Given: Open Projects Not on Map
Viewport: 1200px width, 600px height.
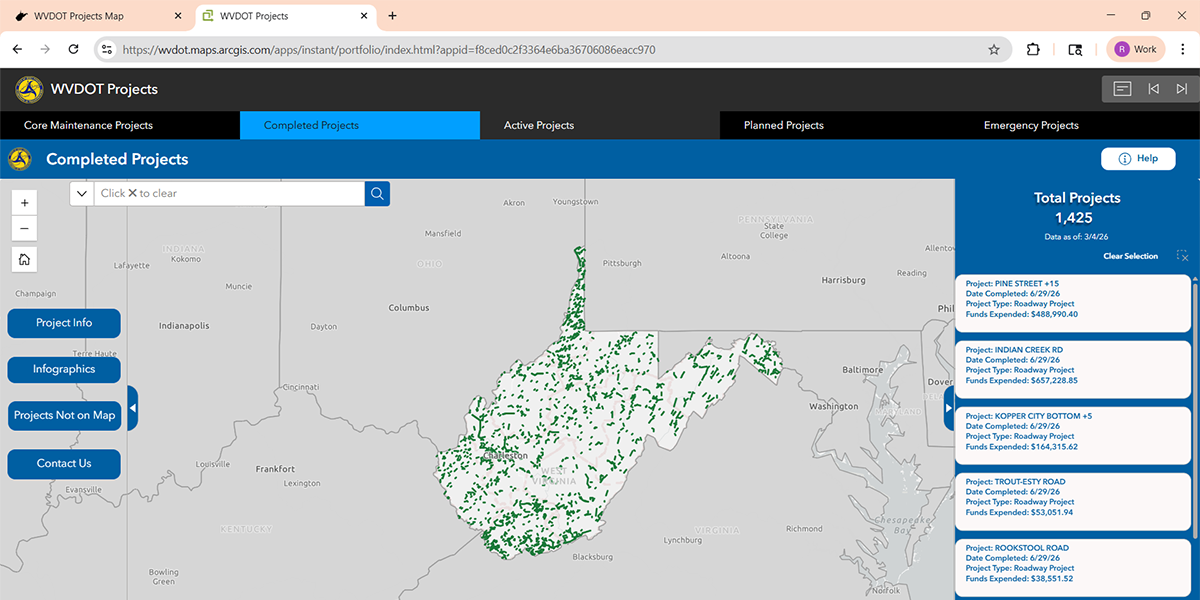Looking at the screenshot, I should point(64,415).
